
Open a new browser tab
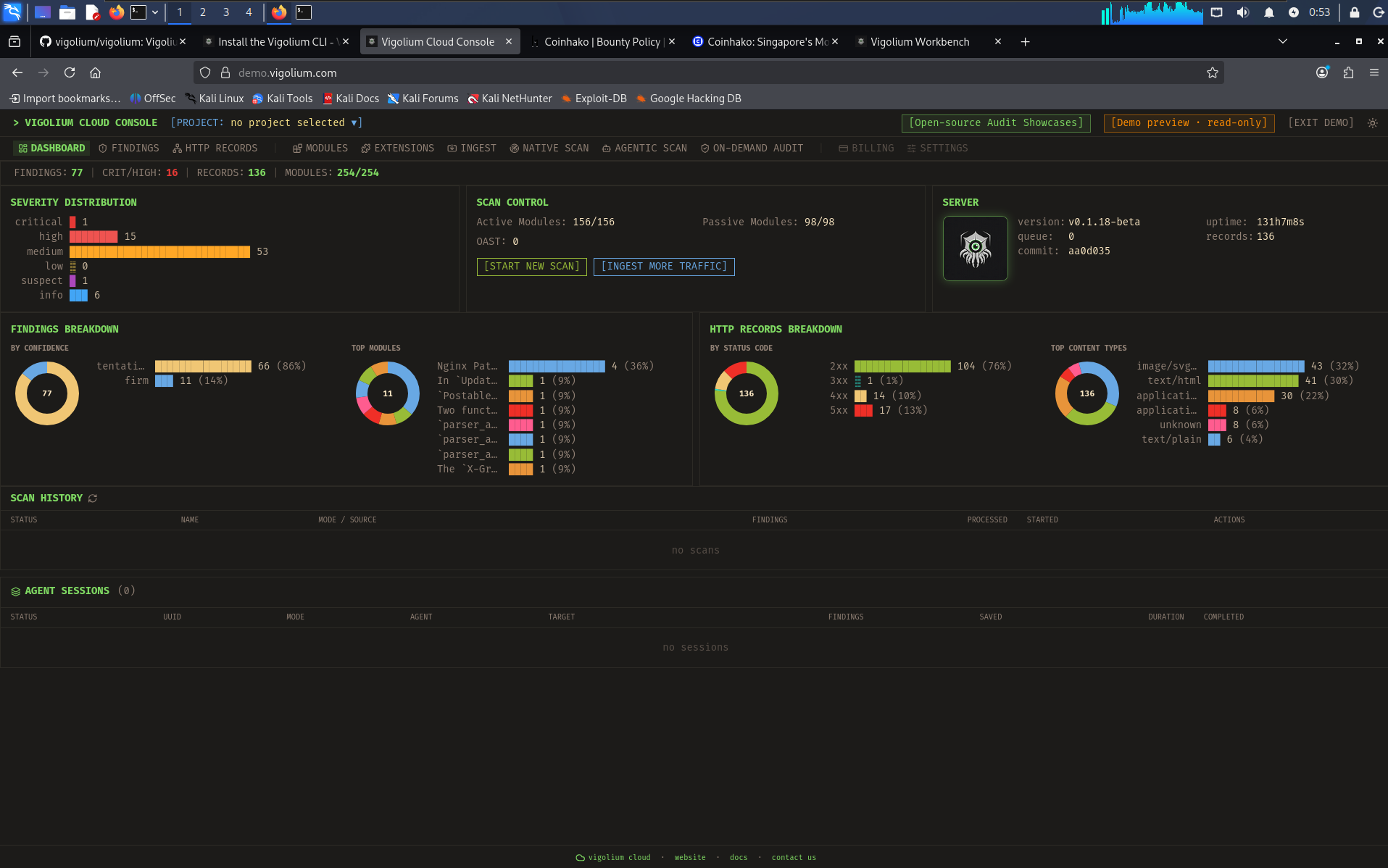[1025, 42]
